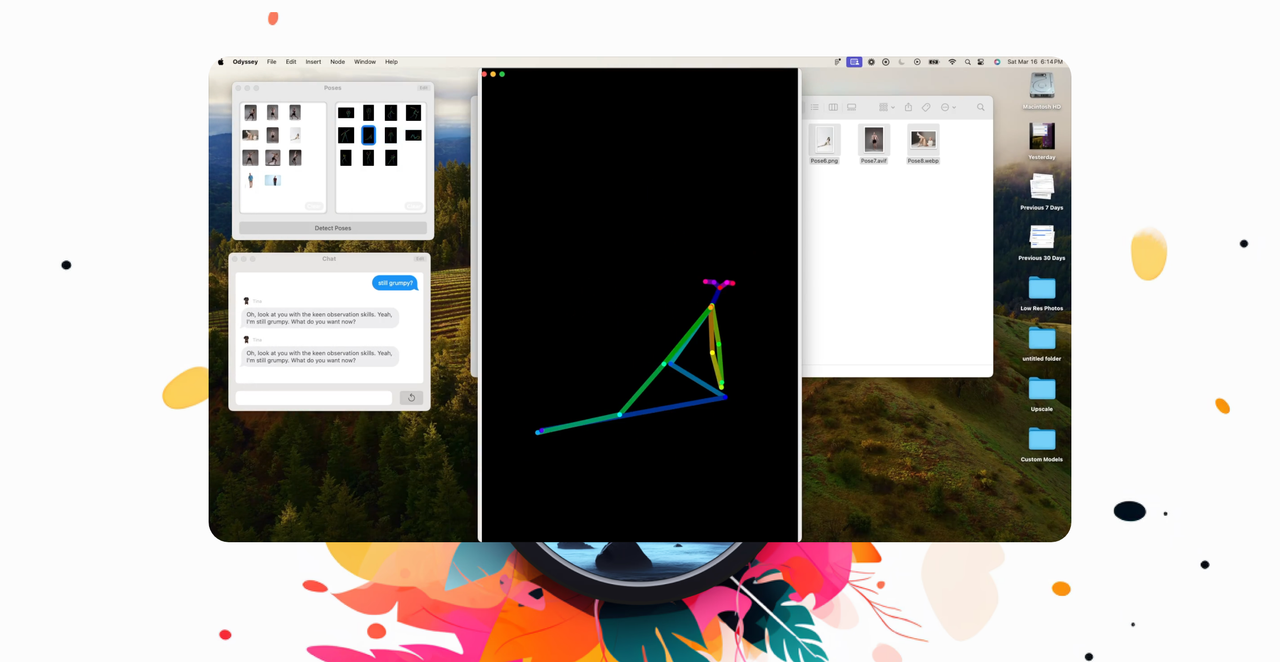Click the date and time in menu bar
This screenshot has height=662, width=1280.
click(x=1035, y=62)
